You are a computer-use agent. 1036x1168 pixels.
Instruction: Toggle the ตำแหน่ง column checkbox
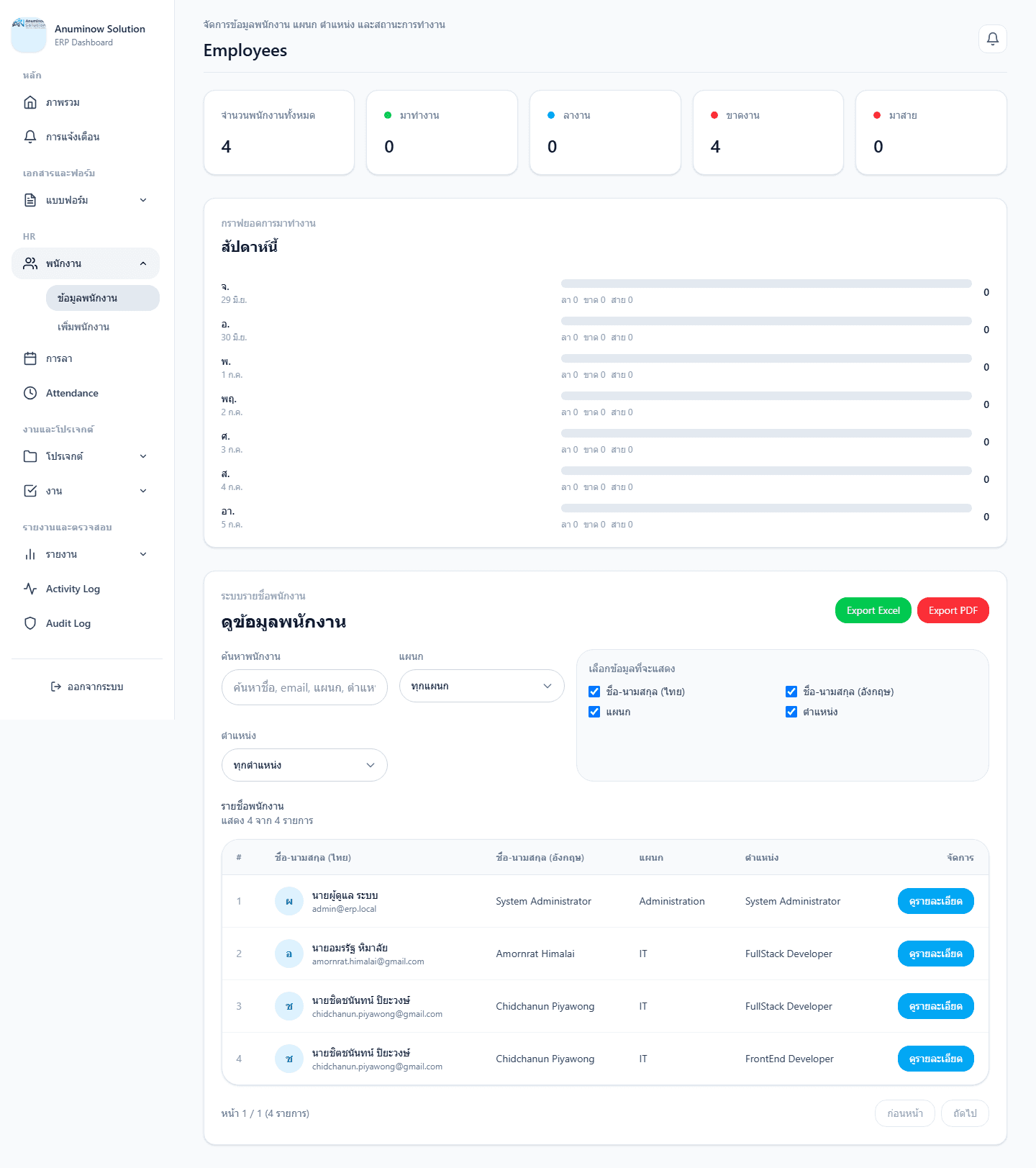tap(791, 712)
